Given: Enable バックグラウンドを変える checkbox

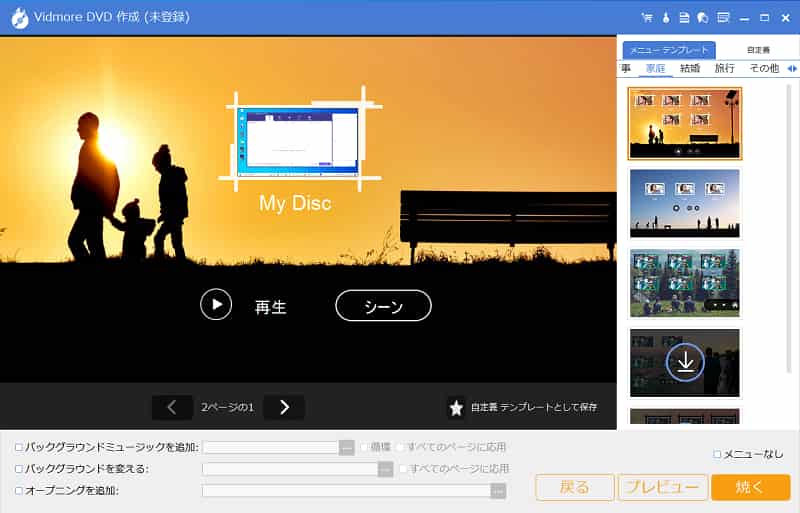Looking at the screenshot, I should tap(19, 469).
